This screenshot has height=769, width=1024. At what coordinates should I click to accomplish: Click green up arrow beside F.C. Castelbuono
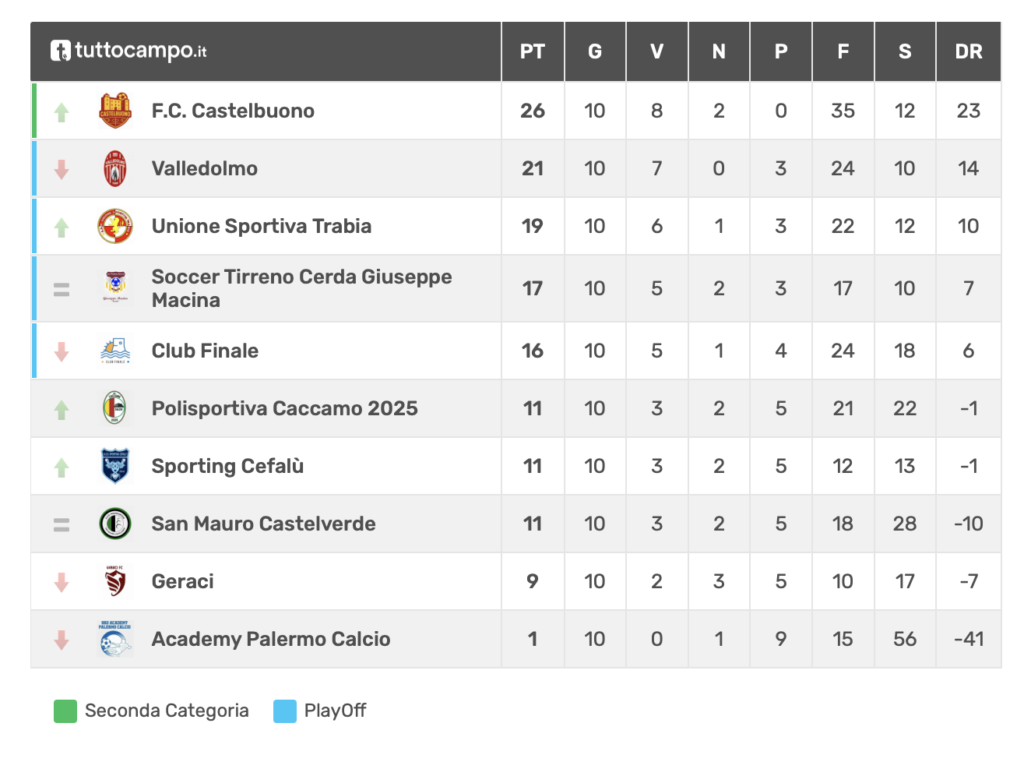pyautogui.click(x=61, y=111)
